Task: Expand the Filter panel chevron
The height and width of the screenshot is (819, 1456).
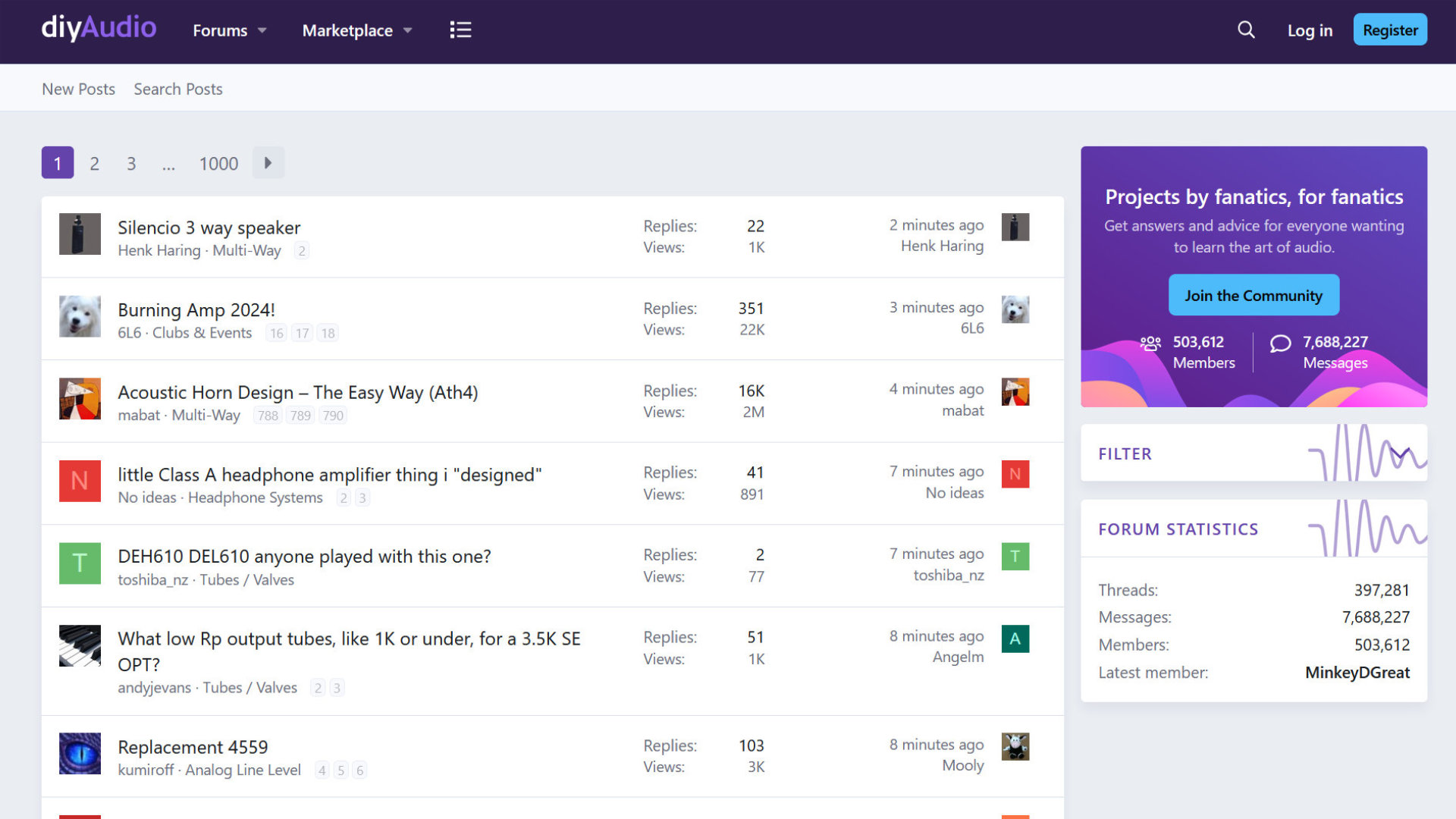Action: [x=1400, y=453]
